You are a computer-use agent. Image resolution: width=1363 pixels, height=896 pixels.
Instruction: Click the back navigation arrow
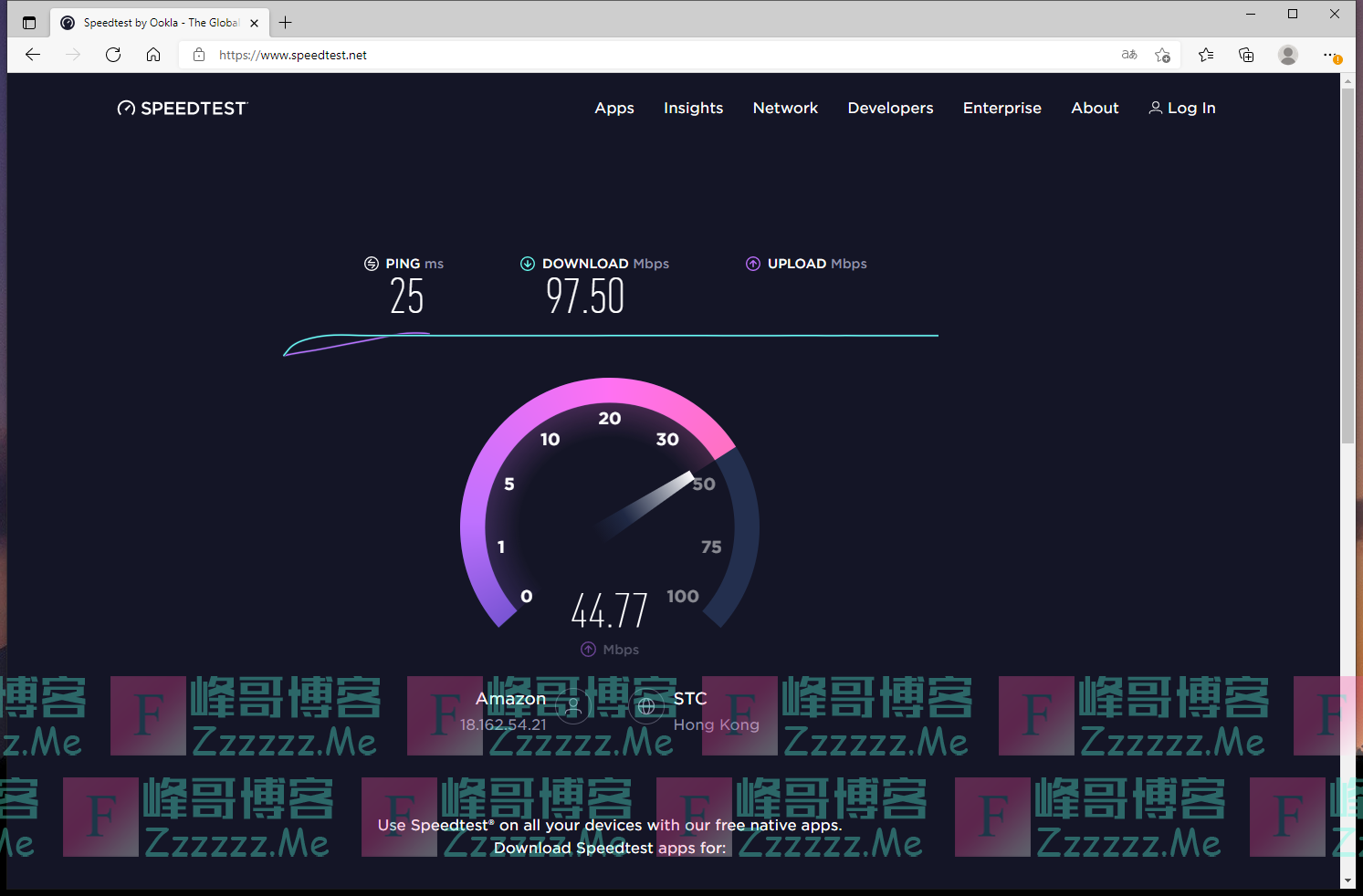pos(33,55)
